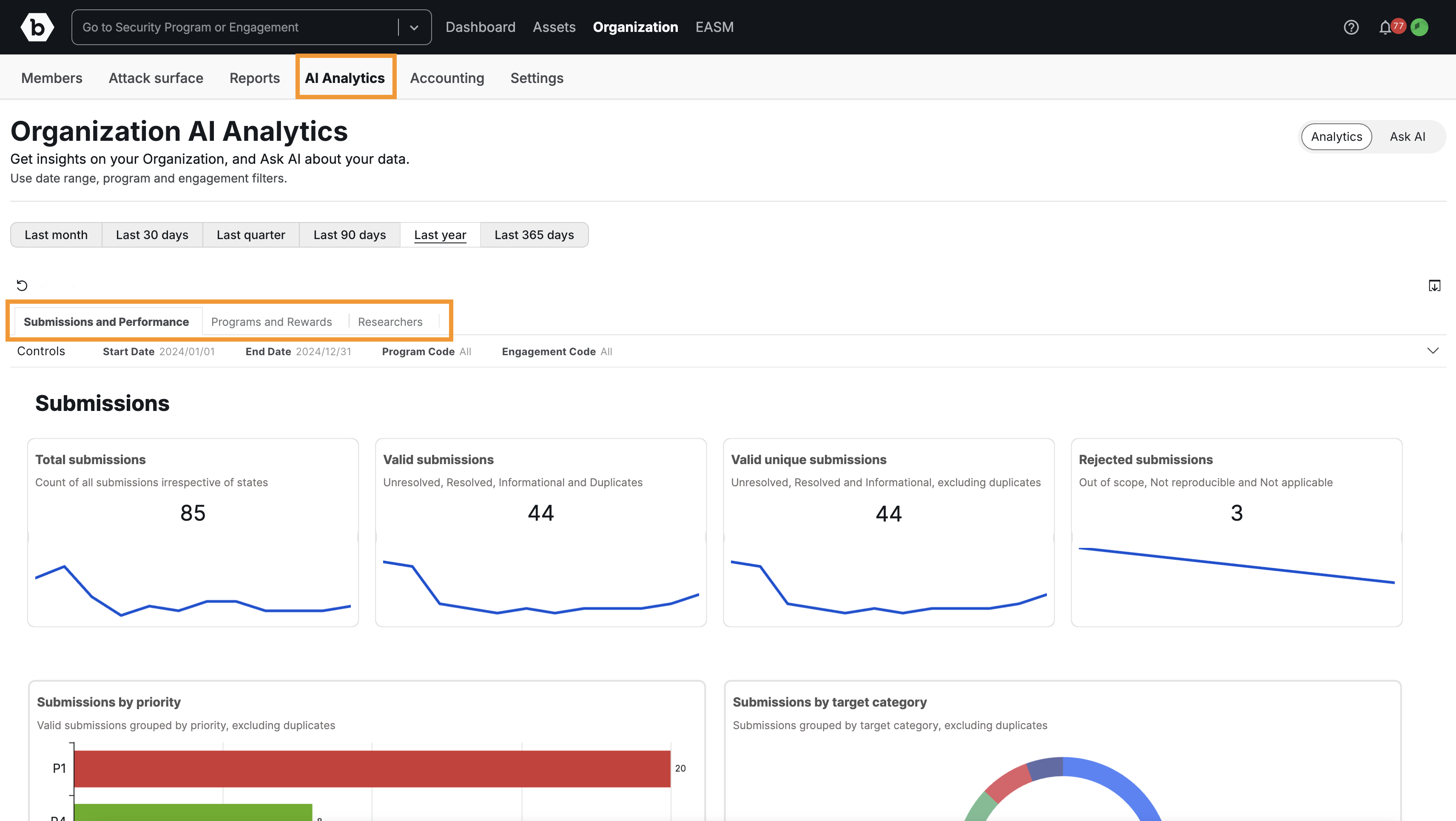Open the Settings menu item

coord(536,78)
